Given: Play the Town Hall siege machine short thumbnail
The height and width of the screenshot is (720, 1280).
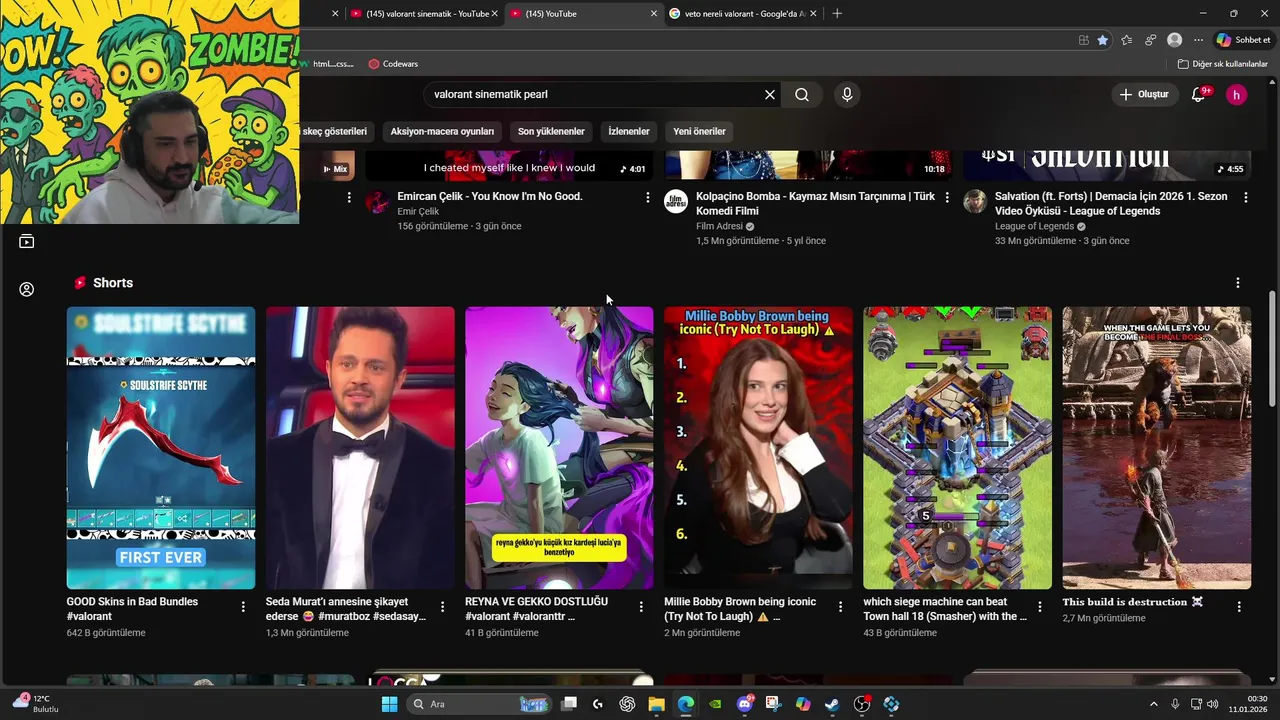Looking at the screenshot, I should pos(957,448).
